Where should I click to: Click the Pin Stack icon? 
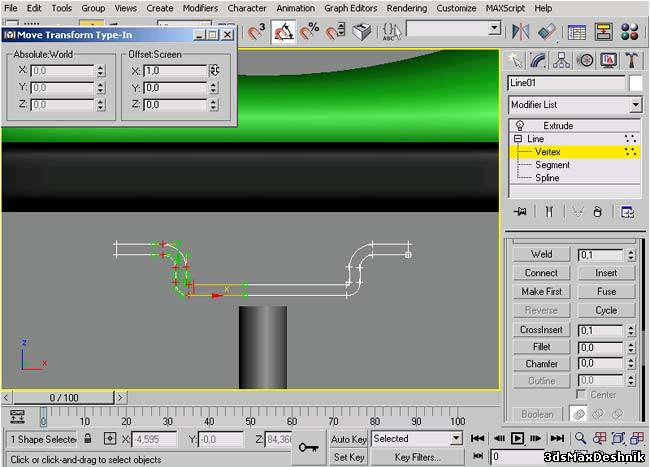tap(520, 212)
